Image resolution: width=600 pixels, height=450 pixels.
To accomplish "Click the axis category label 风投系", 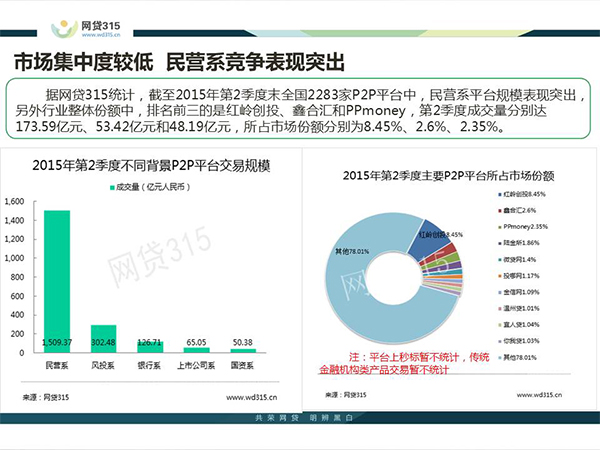I will click(103, 365).
